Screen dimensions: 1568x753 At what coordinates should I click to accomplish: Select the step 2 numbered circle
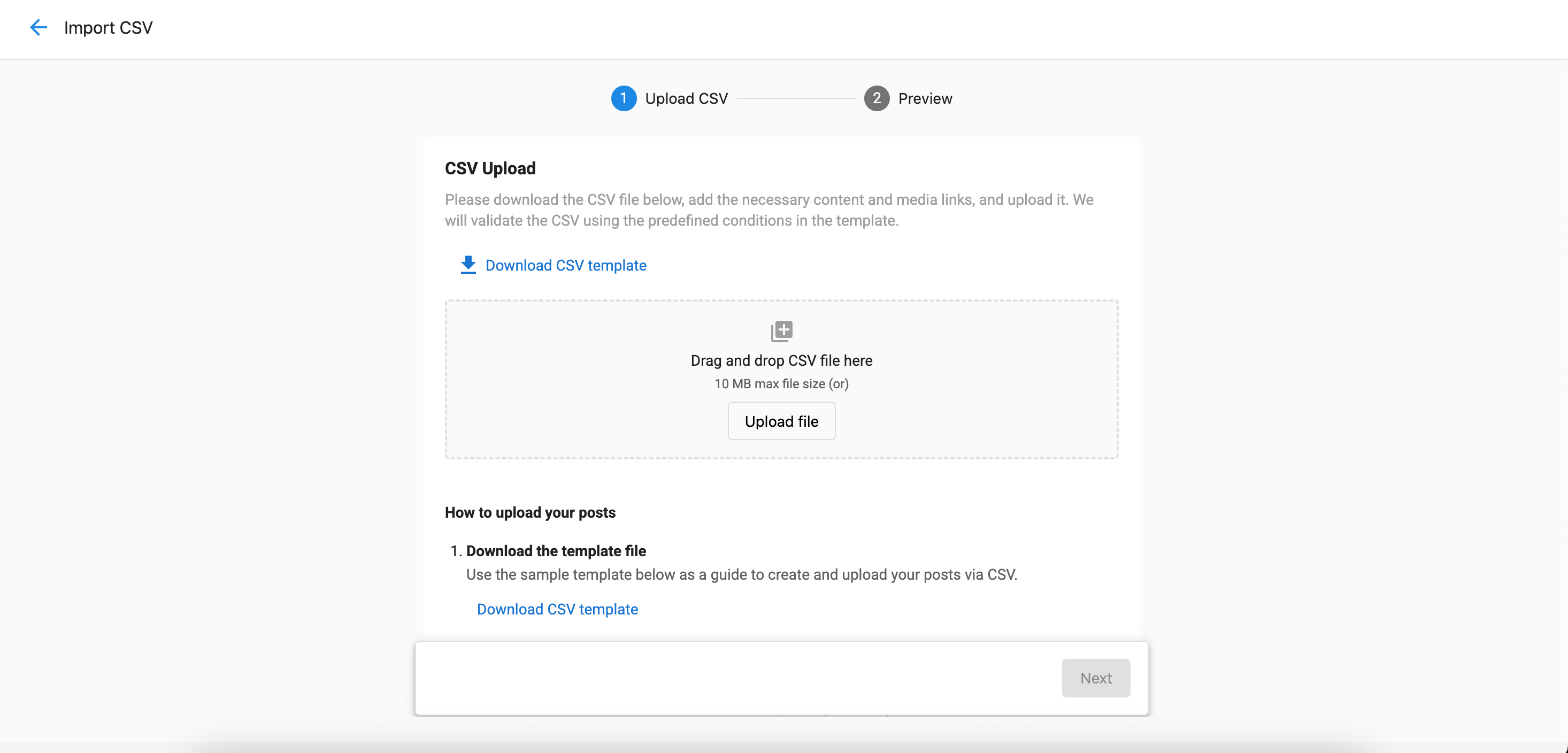pyautogui.click(x=877, y=98)
